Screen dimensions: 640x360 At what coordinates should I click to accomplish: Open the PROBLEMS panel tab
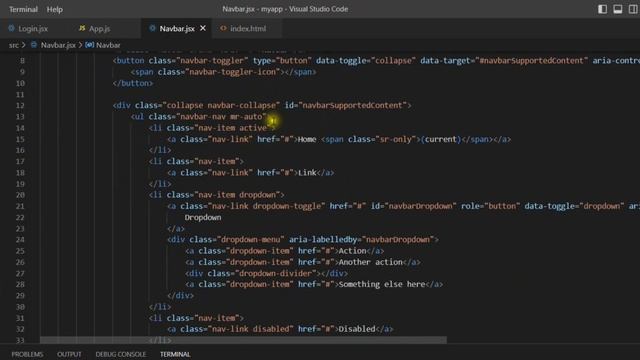pos(27,354)
